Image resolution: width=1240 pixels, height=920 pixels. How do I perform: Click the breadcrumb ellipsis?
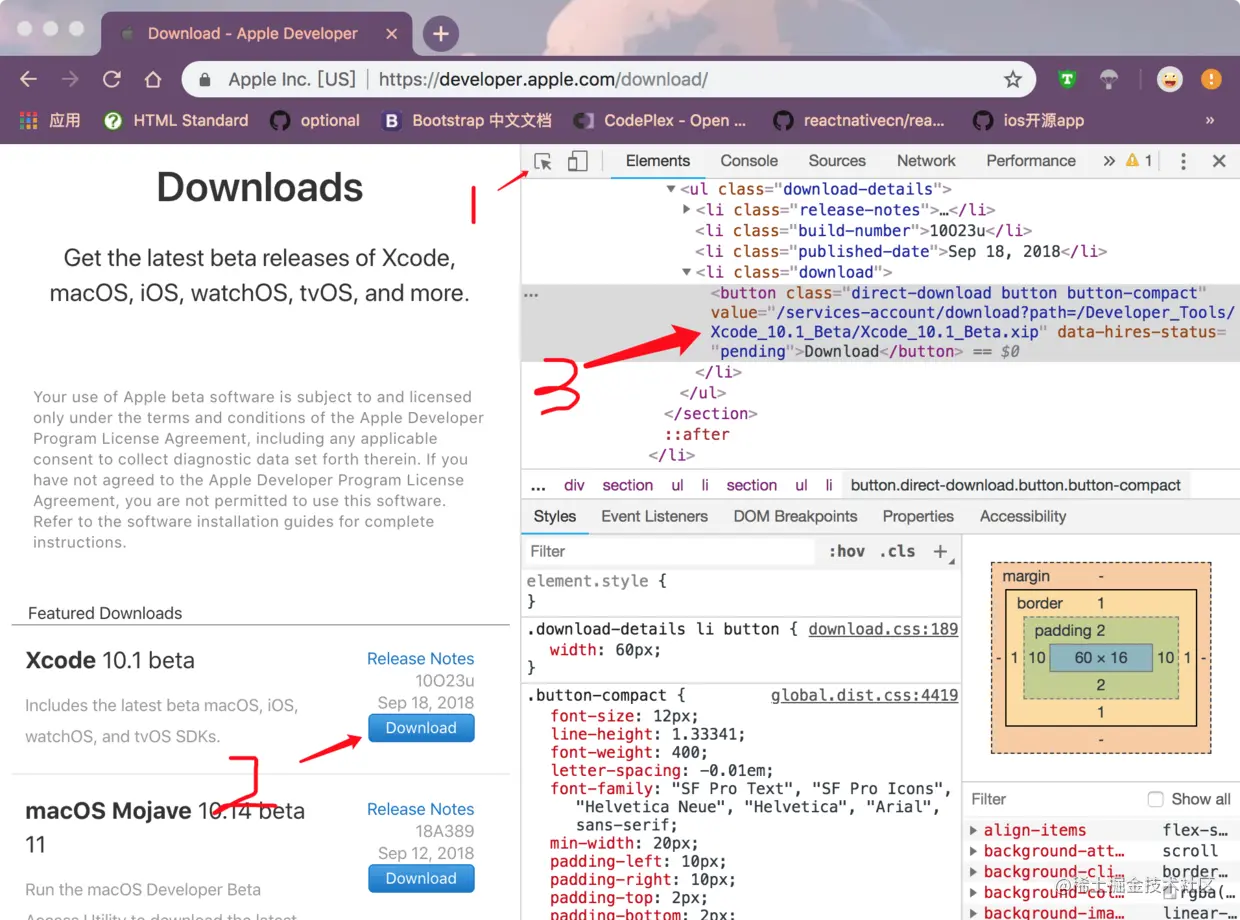pos(539,486)
